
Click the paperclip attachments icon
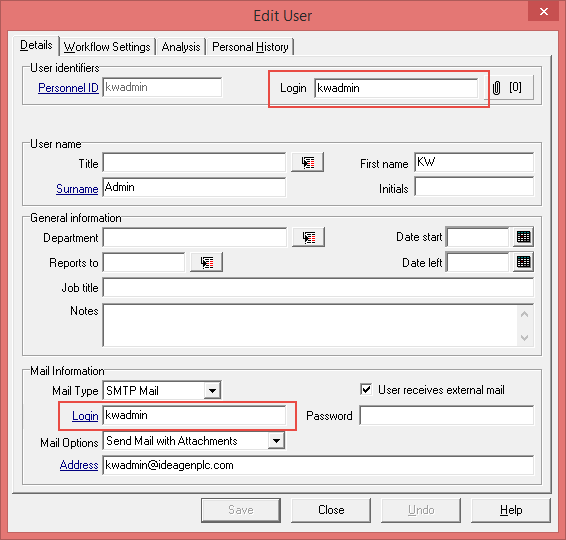(497, 88)
